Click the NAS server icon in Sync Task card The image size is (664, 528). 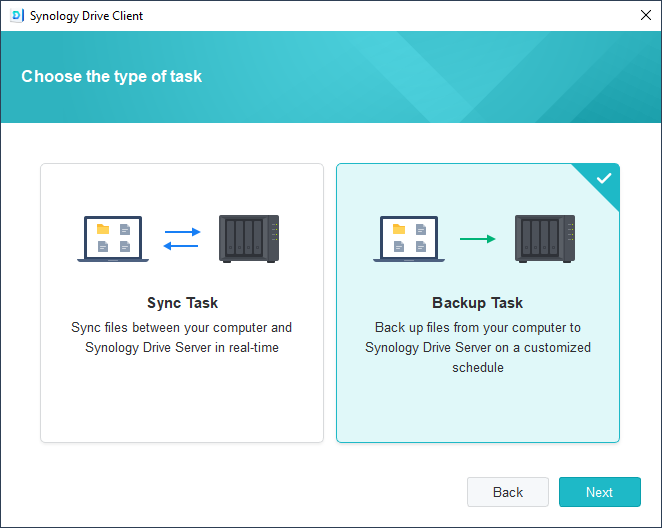click(249, 238)
